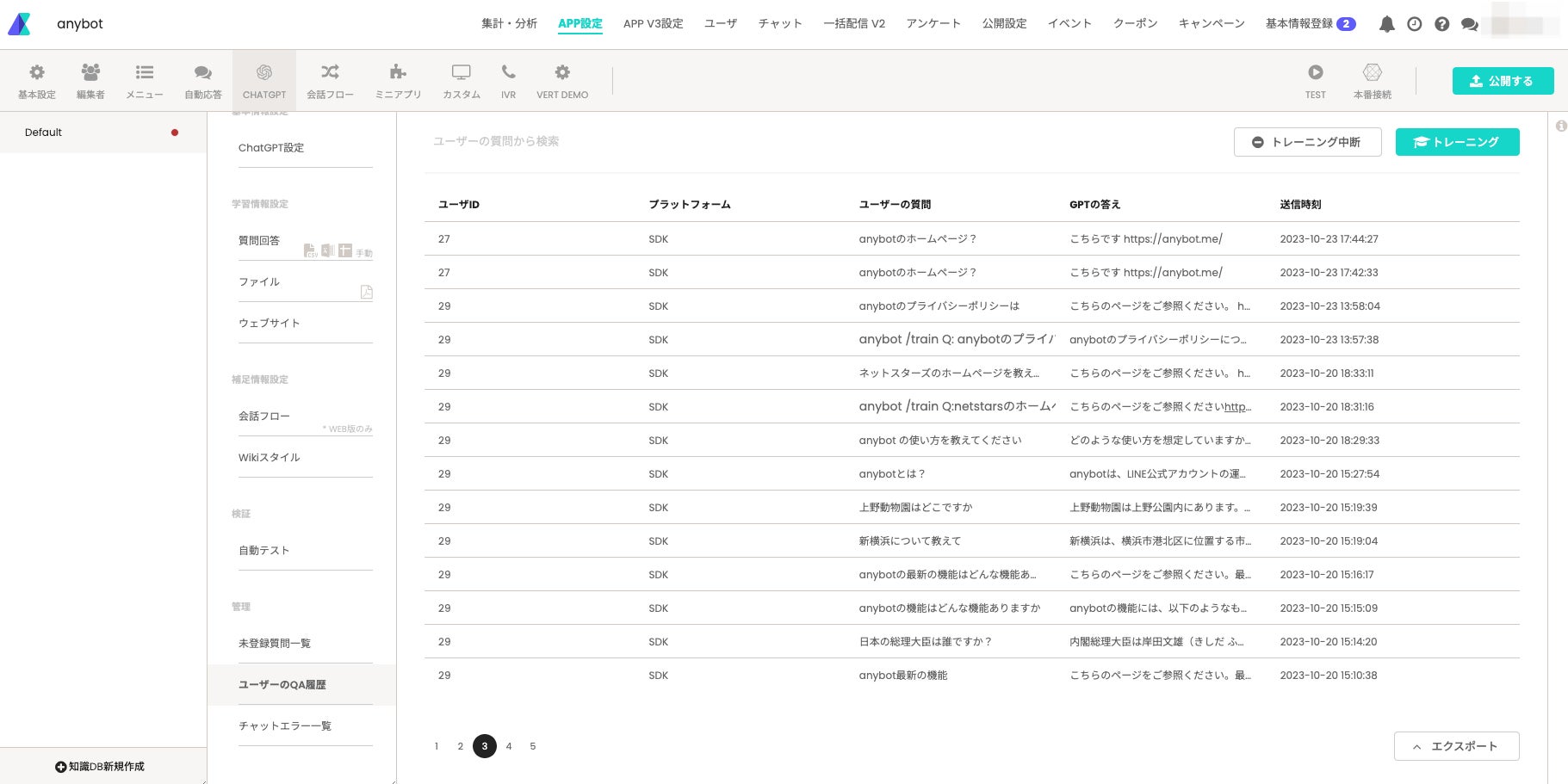Screen dimensions: 1568x784
Task: Open the チャット menu
Action: (780, 24)
